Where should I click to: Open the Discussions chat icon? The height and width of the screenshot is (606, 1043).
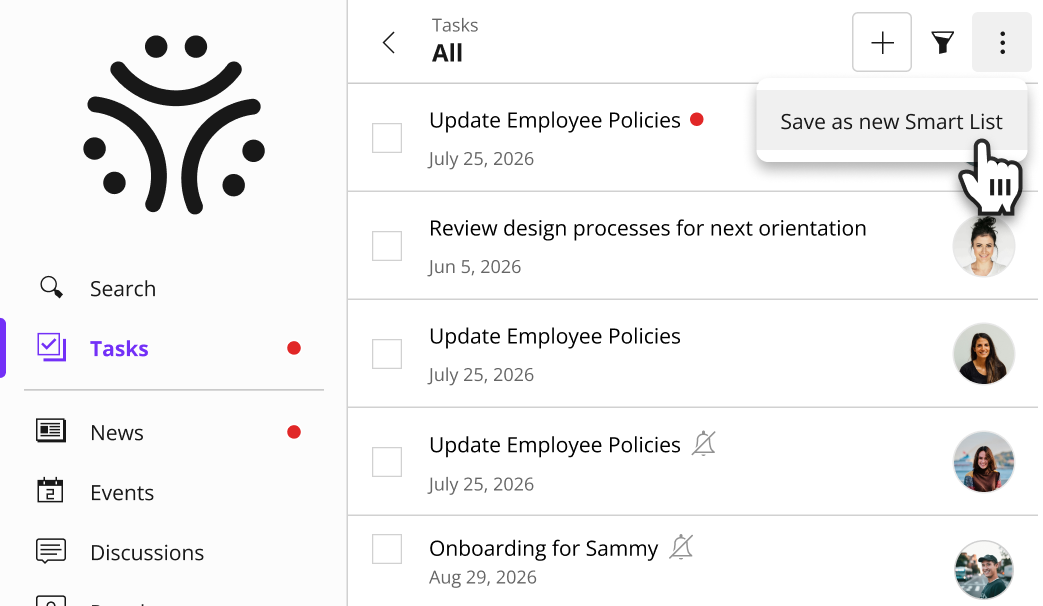pyautogui.click(x=51, y=551)
